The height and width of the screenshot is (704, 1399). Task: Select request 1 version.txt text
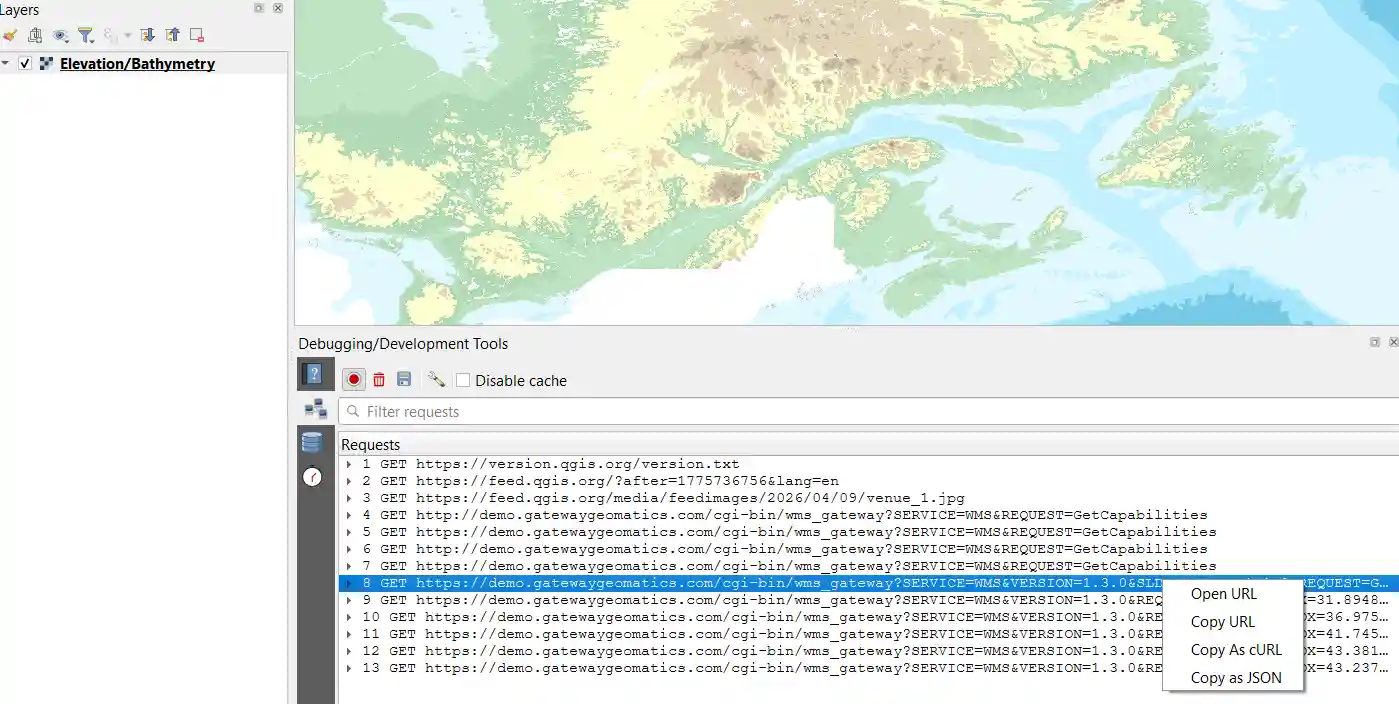[550, 464]
